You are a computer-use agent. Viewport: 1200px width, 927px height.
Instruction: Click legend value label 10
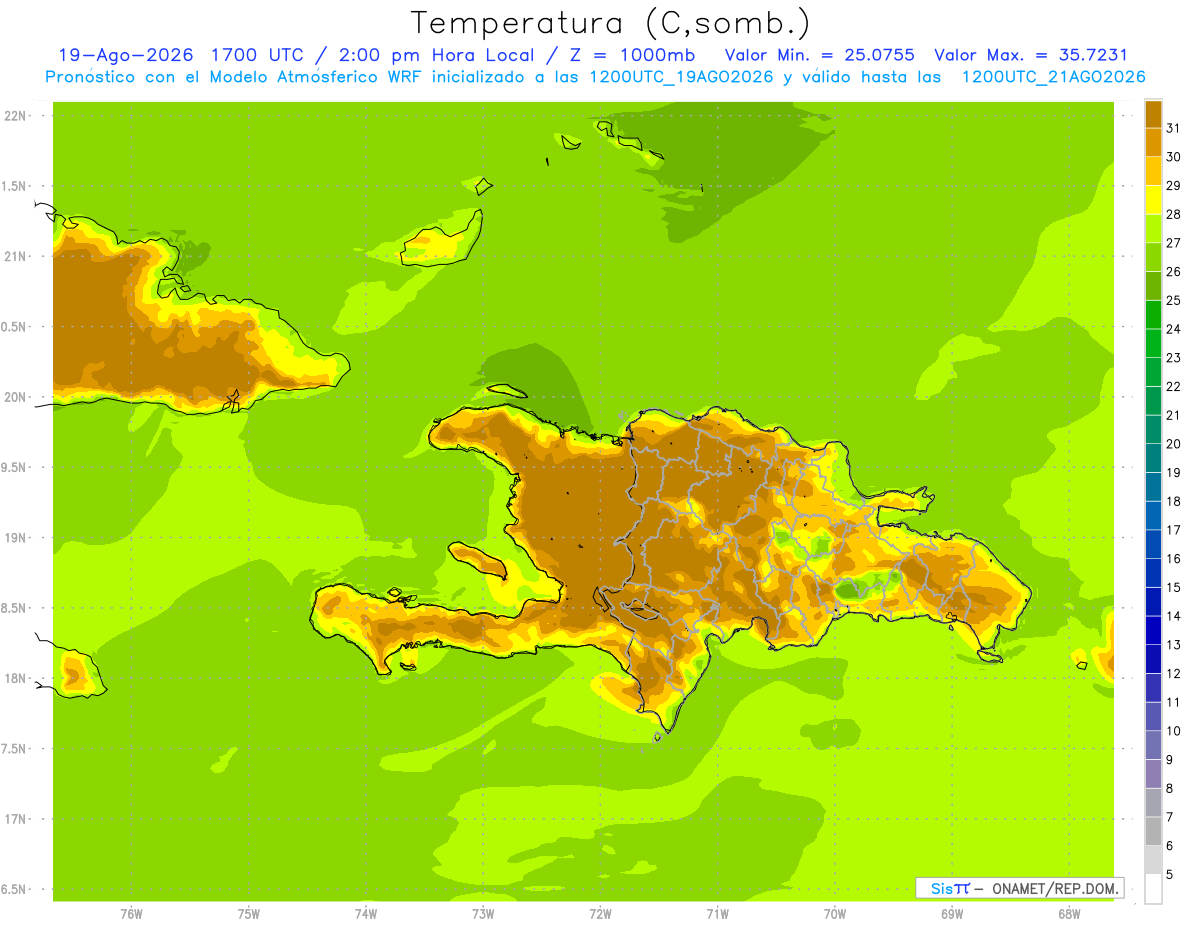(x=1173, y=731)
